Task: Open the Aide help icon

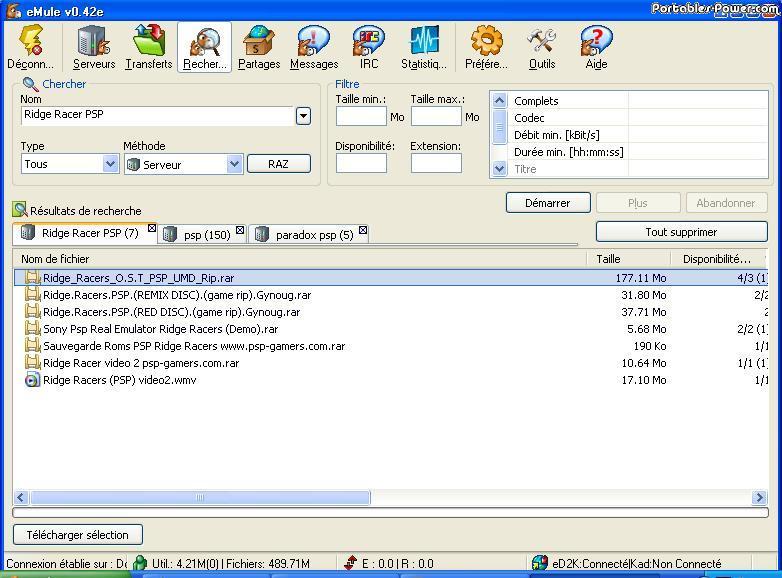Action: [x=596, y=47]
